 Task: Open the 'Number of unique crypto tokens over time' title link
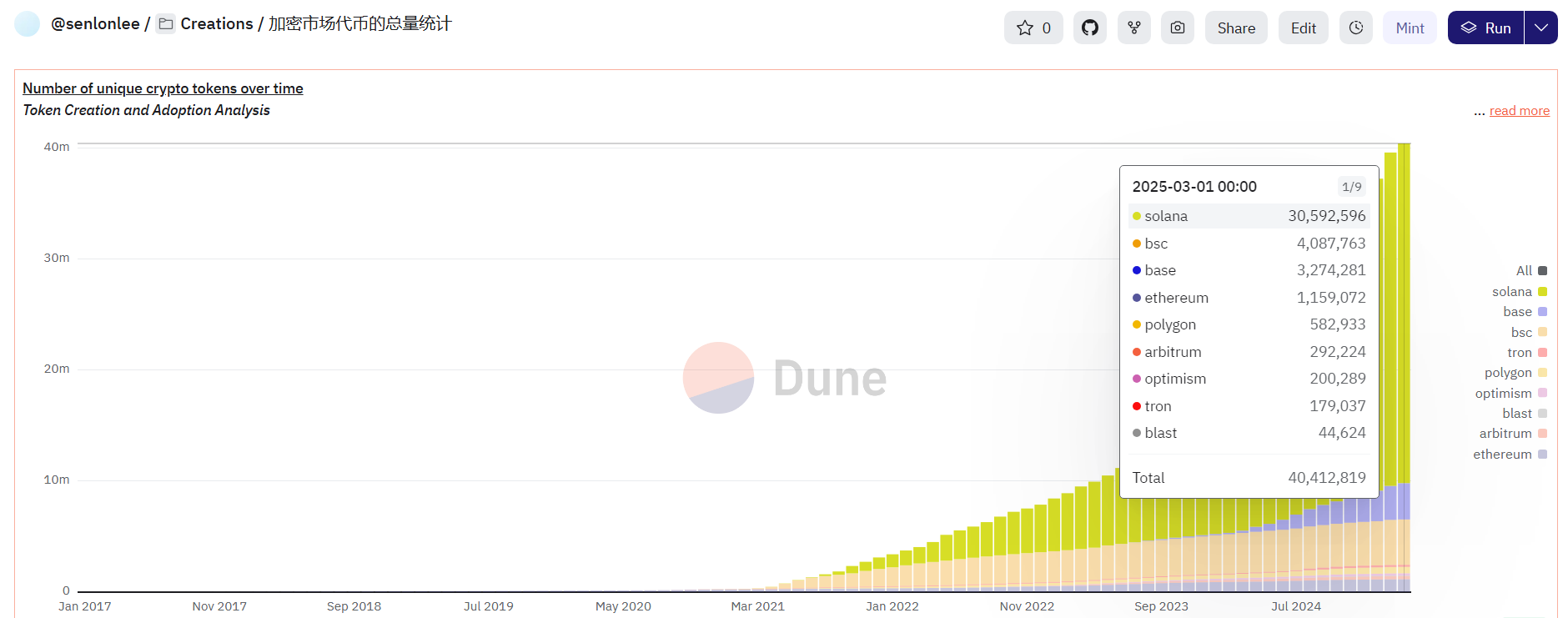[x=163, y=88]
